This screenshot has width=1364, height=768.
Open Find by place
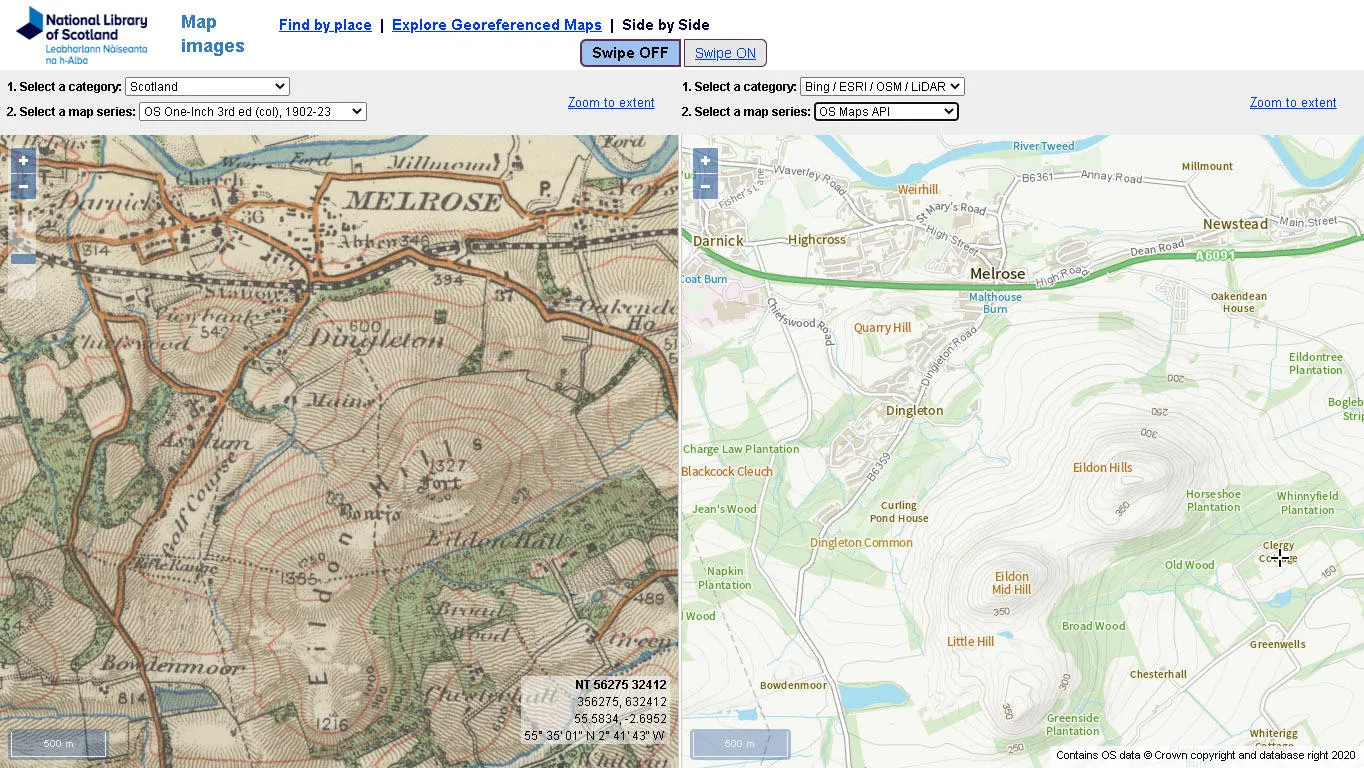(x=325, y=25)
